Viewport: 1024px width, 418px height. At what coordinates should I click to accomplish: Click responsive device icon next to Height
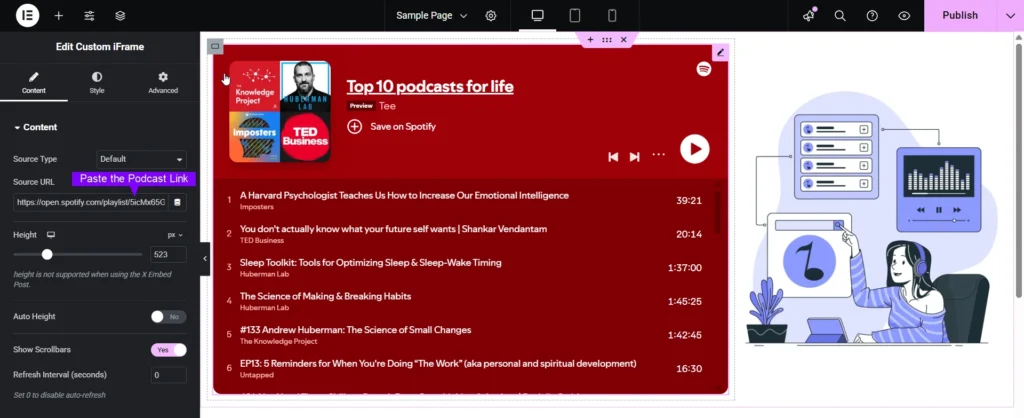(51, 235)
